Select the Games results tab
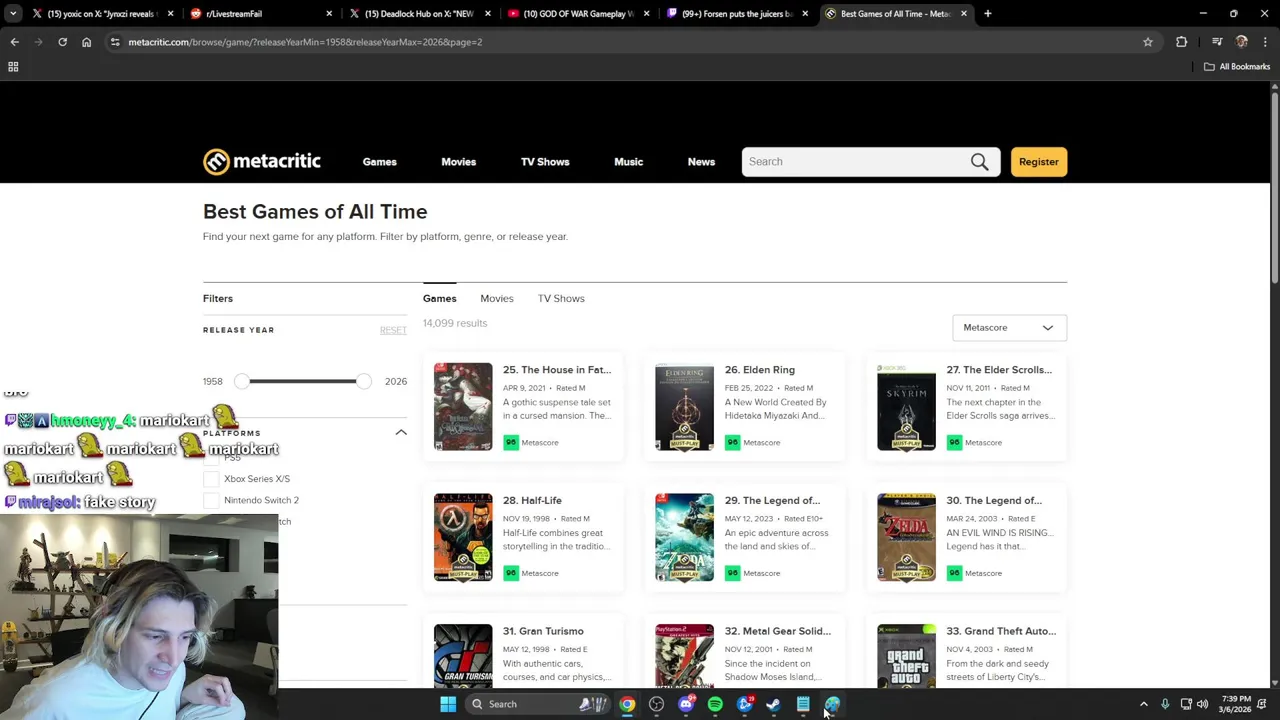 (439, 298)
